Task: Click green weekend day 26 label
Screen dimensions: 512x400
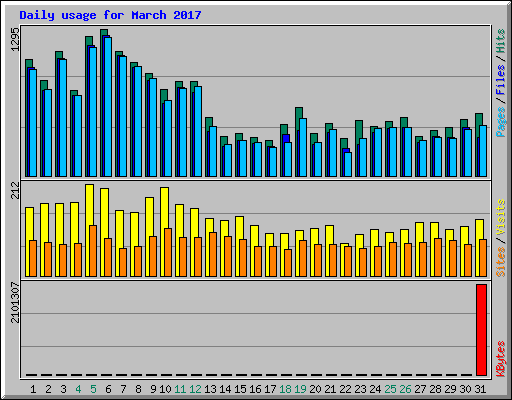Action: tap(405, 389)
